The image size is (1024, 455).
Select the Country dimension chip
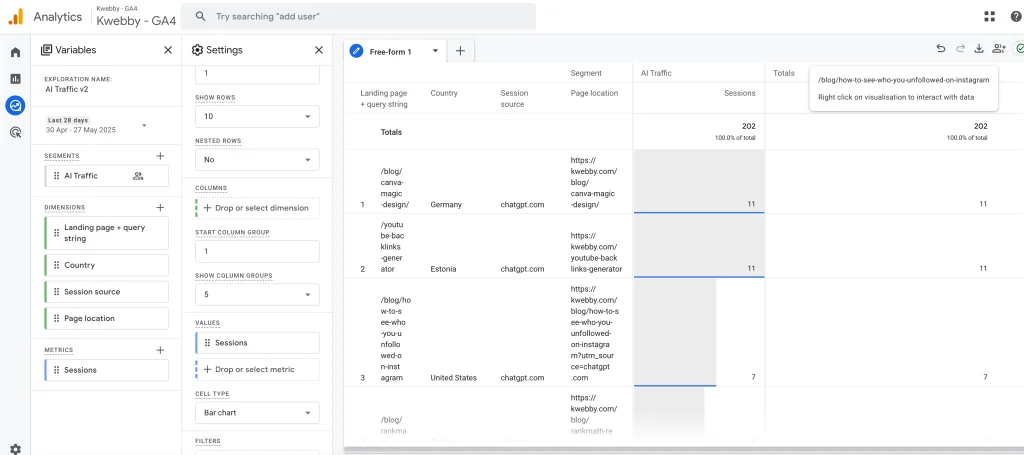coord(106,265)
